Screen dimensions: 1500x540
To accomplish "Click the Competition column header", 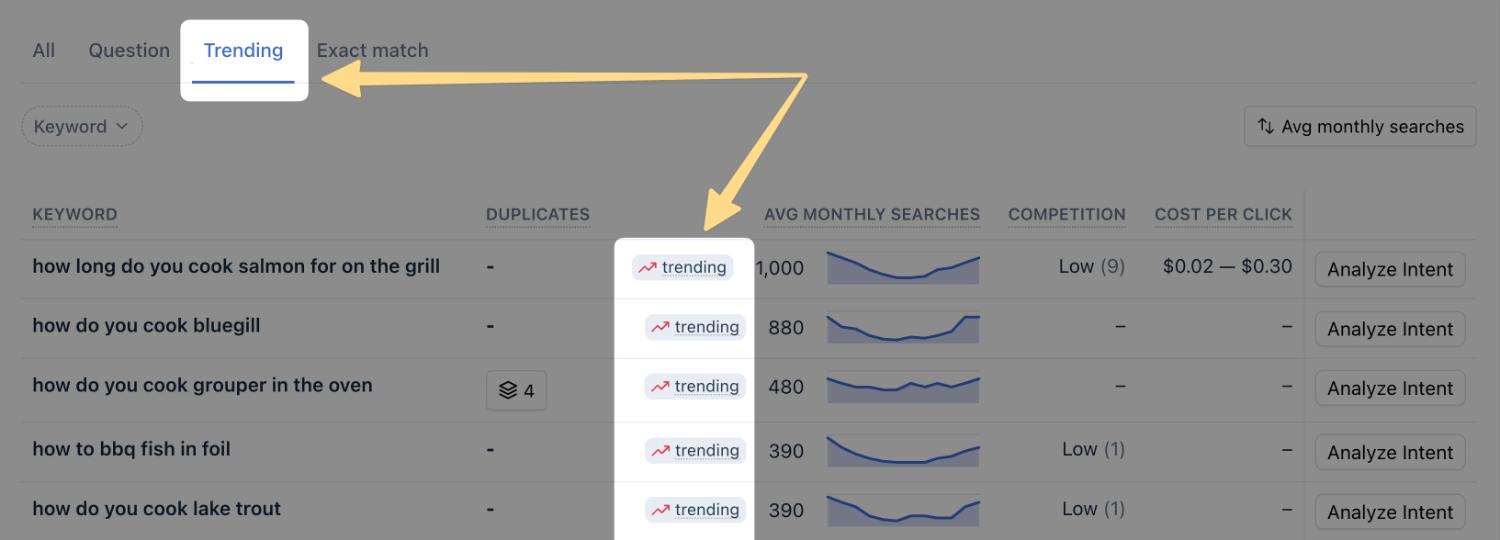I will (x=1067, y=214).
